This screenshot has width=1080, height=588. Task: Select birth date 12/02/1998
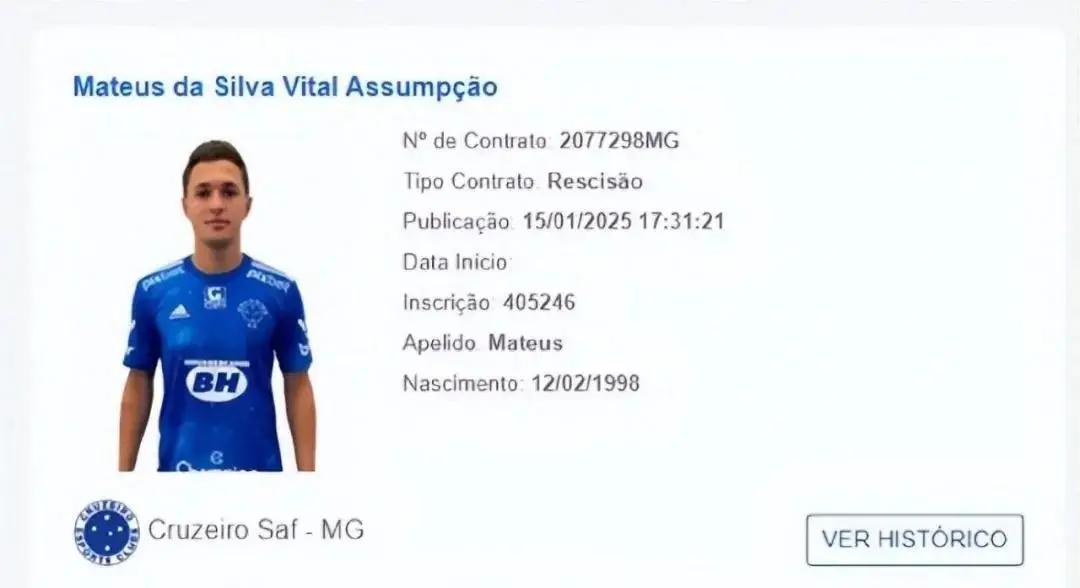coord(585,383)
